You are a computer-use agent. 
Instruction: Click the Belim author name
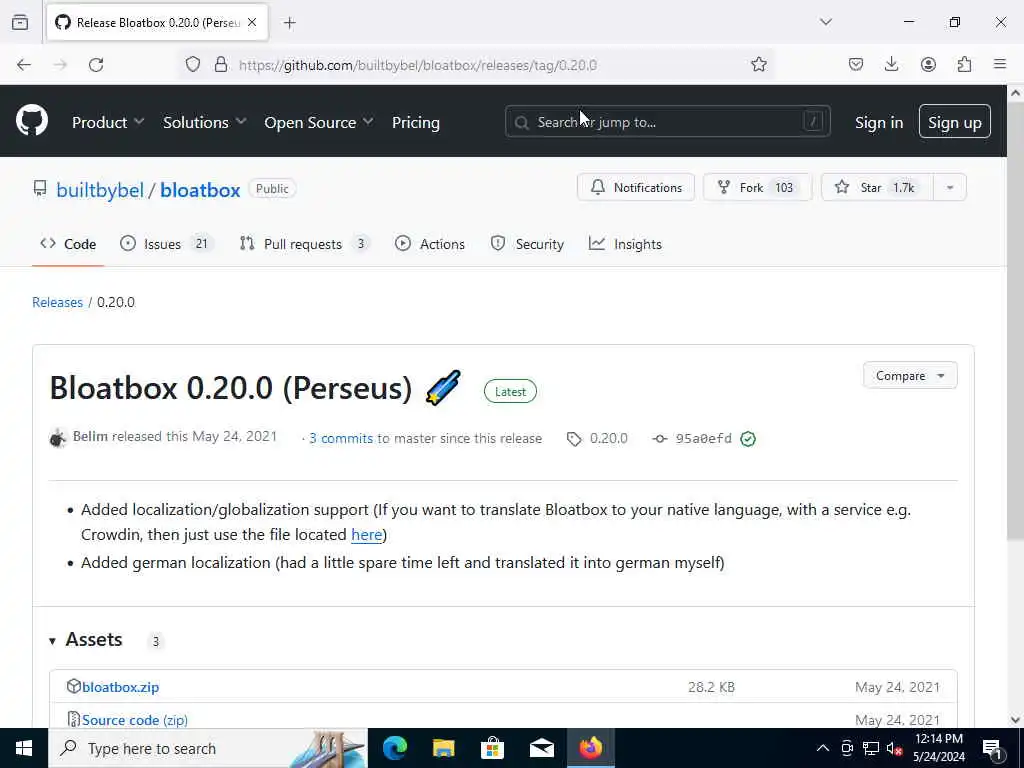click(90, 436)
